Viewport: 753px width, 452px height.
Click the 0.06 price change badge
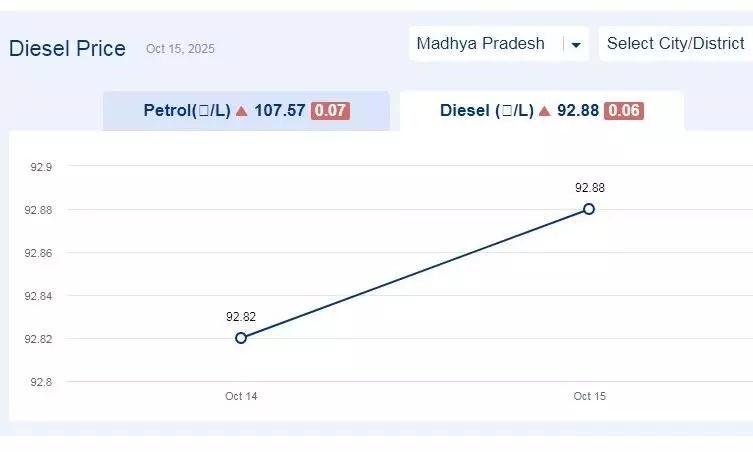coord(624,111)
